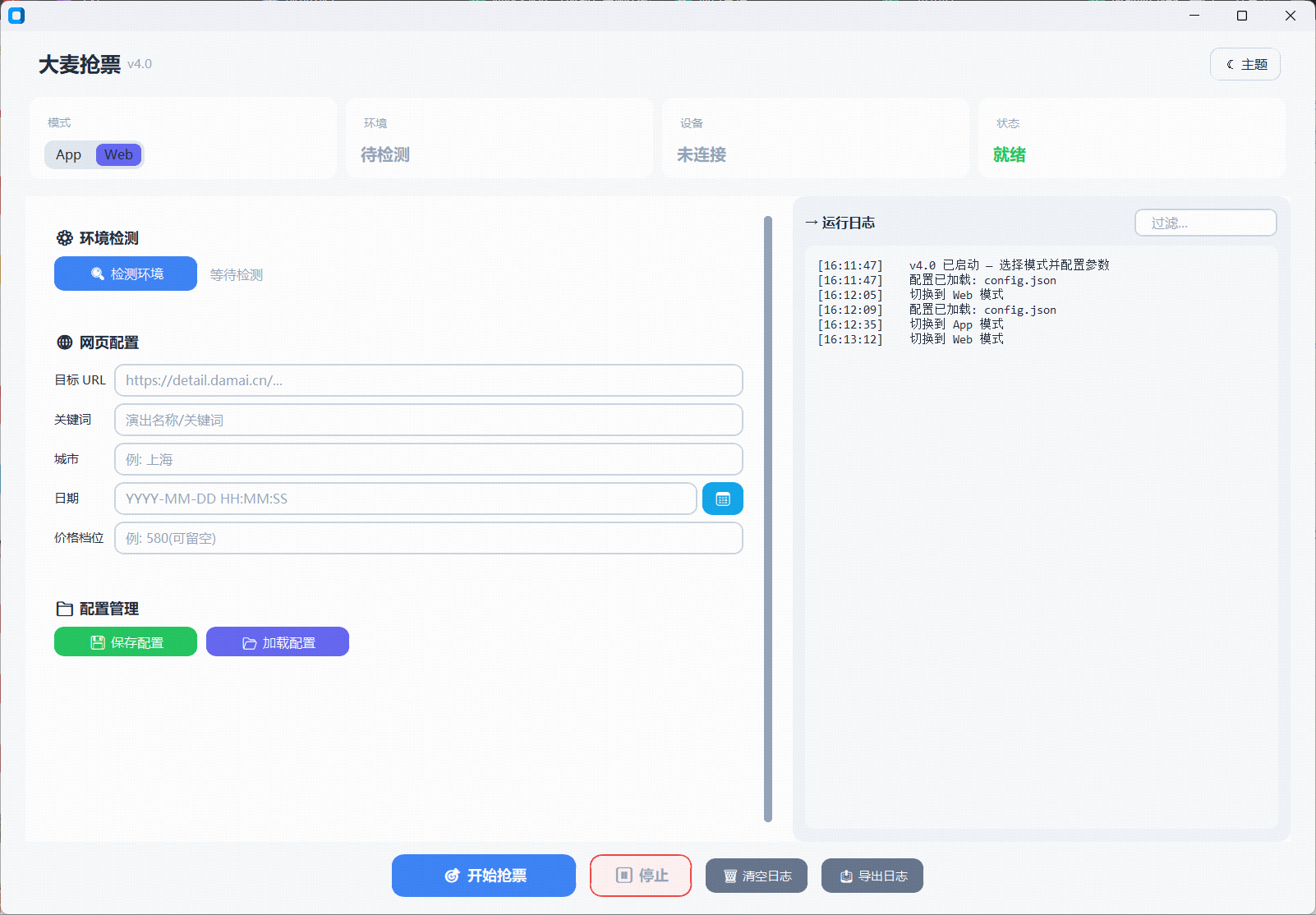Load settings with 加载配置 button

pyautogui.click(x=278, y=641)
